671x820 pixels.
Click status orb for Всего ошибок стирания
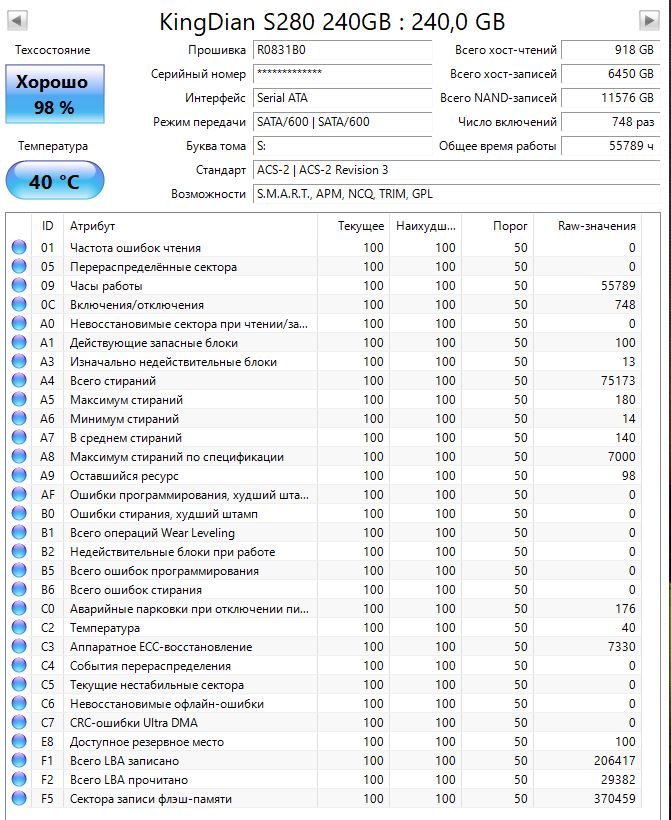coord(19,589)
